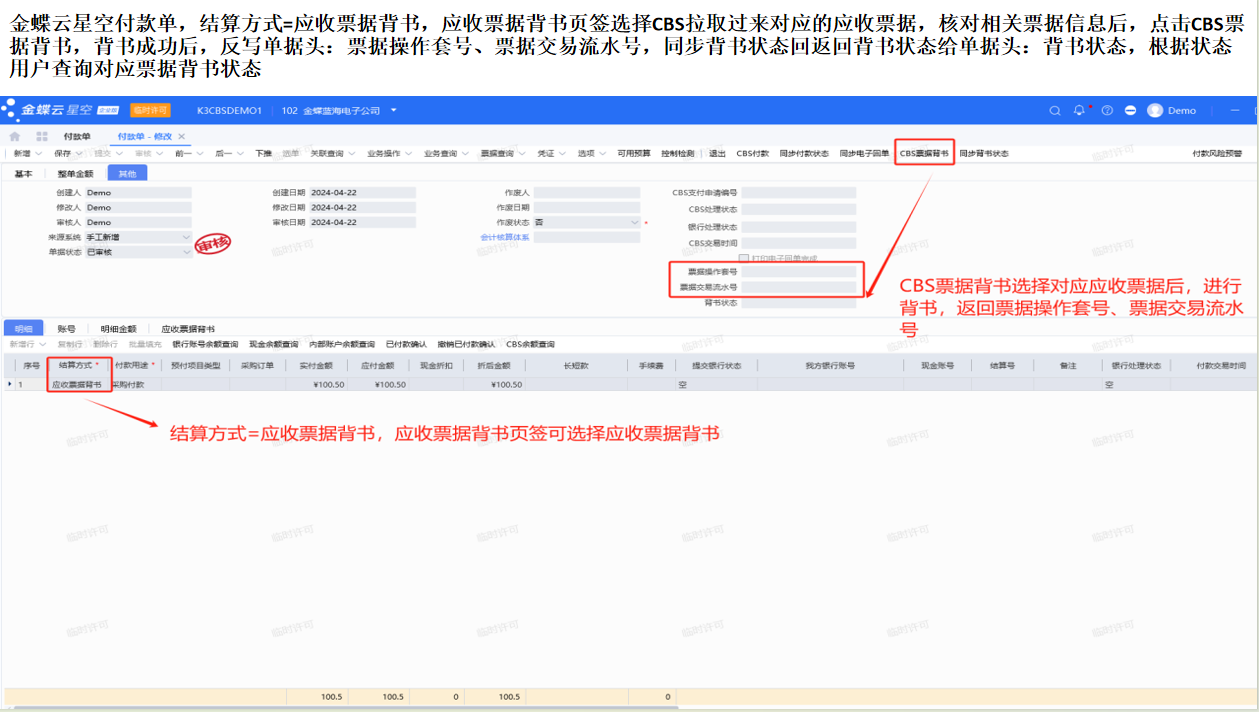This screenshot has width=1259, height=712.
Task: Open the notifications bell
Action: pos(1079,110)
